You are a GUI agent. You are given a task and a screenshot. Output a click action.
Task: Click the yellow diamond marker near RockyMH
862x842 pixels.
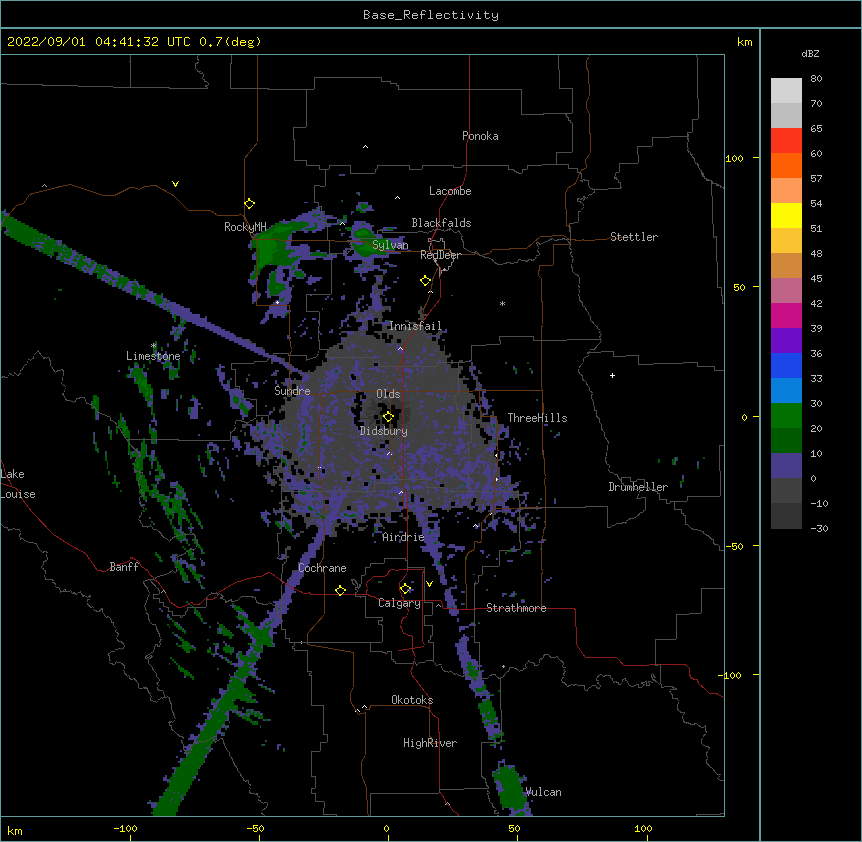click(250, 204)
